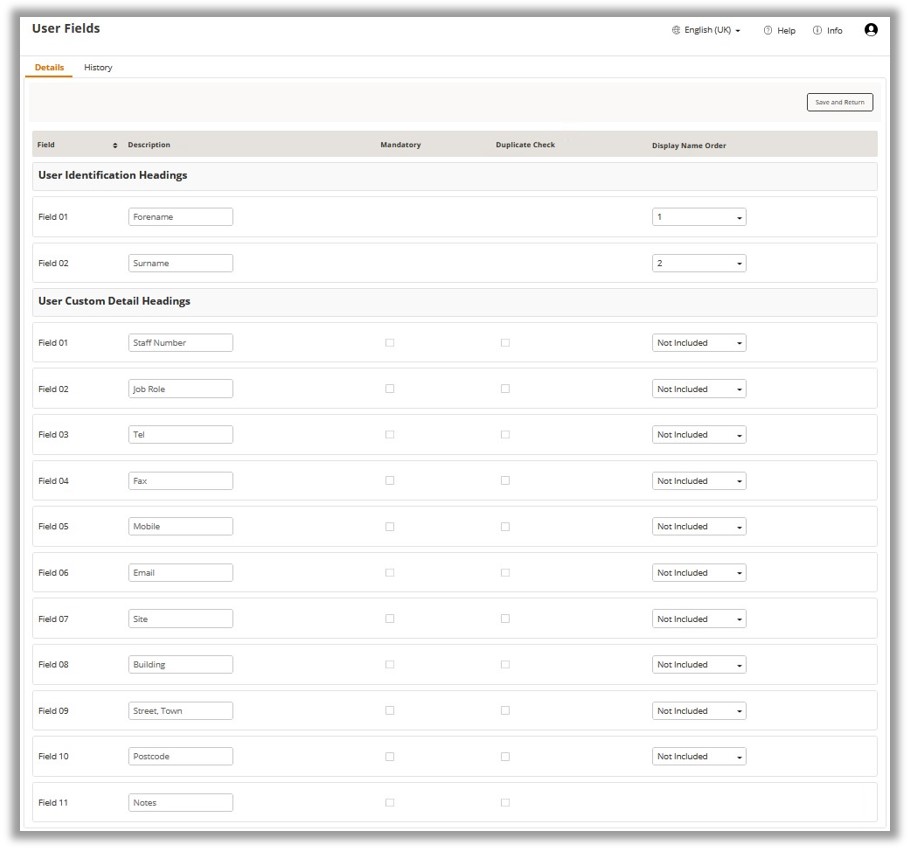Image resolution: width=908 pixels, height=849 pixels.
Task: Click the globe language icon
Action: 676,31
